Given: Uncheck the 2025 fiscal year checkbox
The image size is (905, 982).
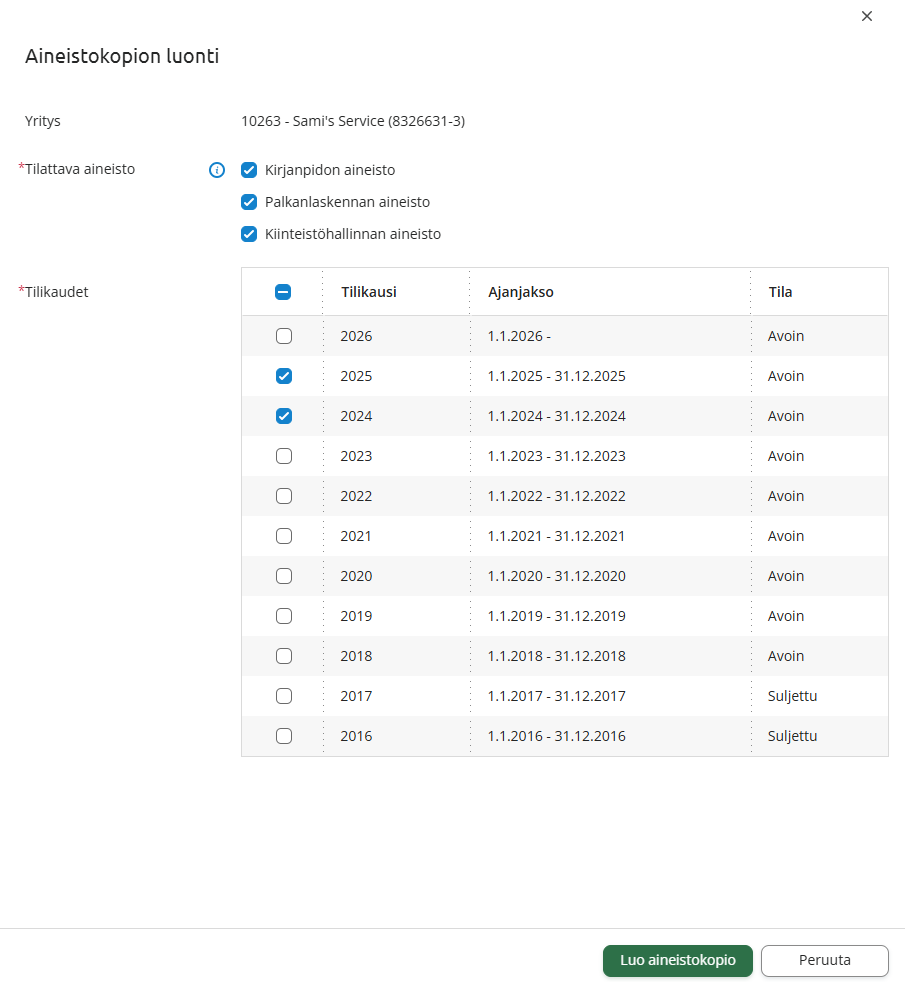Looking at the screenshot, I should (x=284, y=376).
